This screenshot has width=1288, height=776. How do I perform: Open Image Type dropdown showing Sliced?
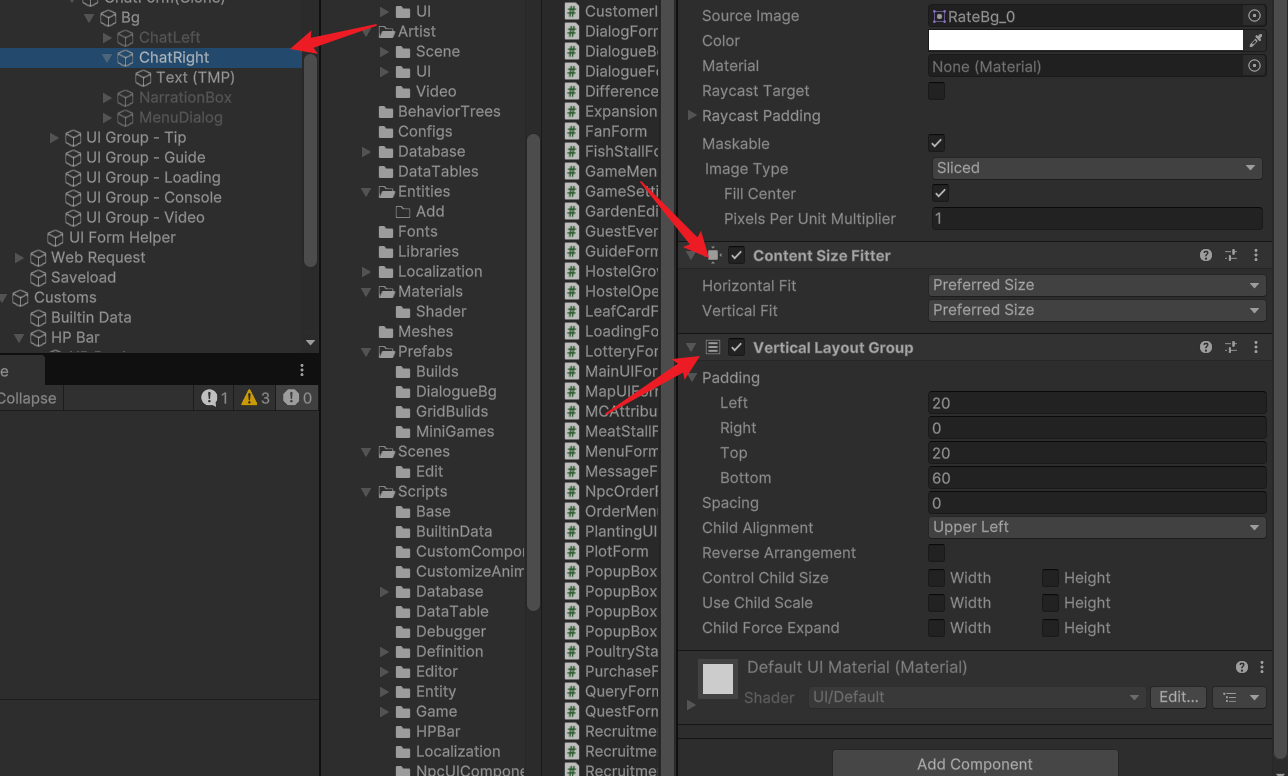[1097, 169]
